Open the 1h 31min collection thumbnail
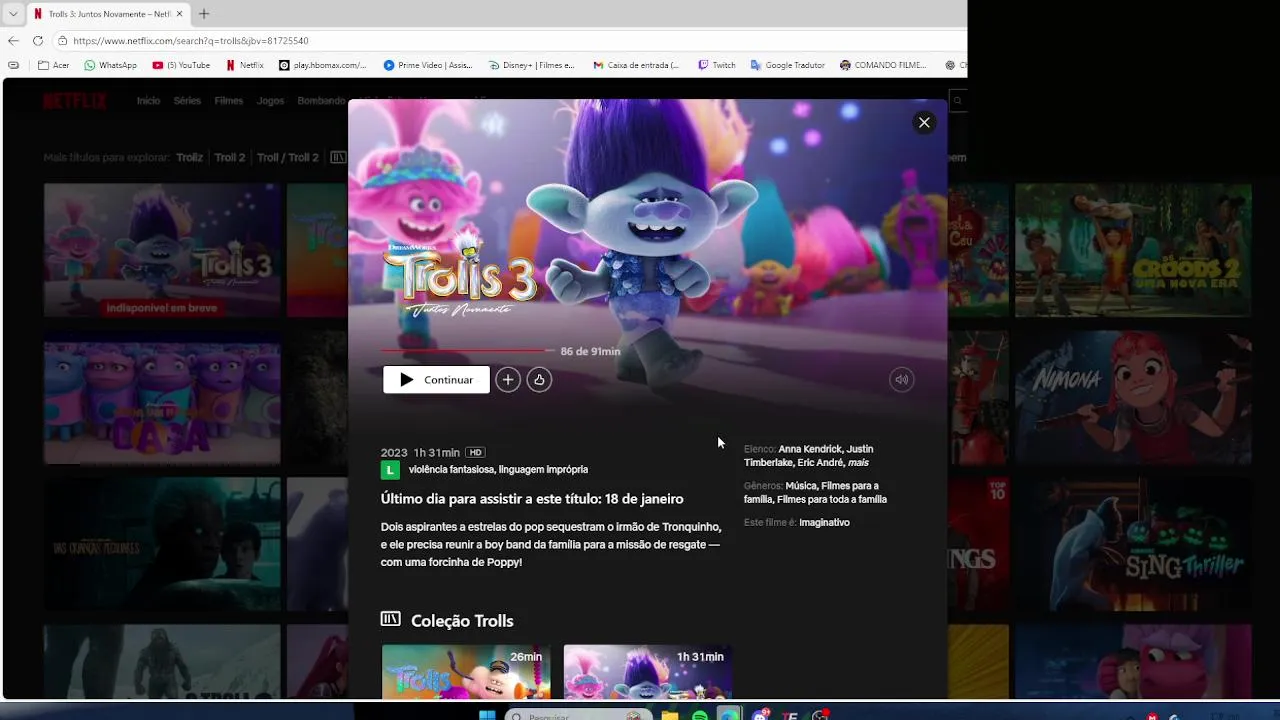Image resolution: width=1280 pixels, height=720 pixels. pos(648,671)
